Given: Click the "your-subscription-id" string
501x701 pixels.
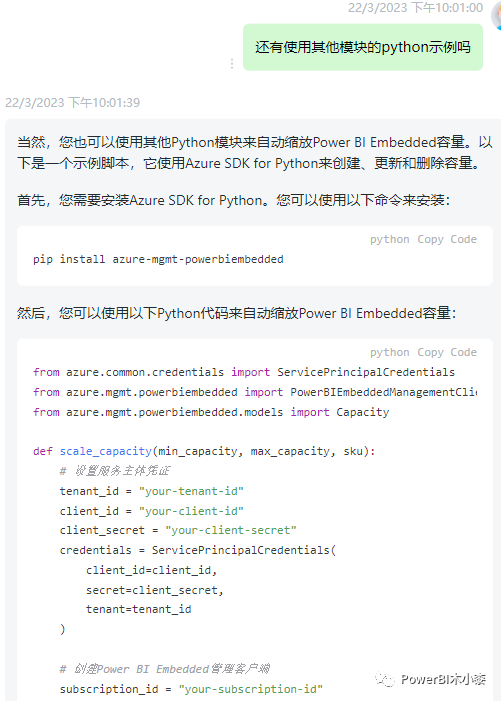Looking at the screenshot, I should click(x=250, y=689).
